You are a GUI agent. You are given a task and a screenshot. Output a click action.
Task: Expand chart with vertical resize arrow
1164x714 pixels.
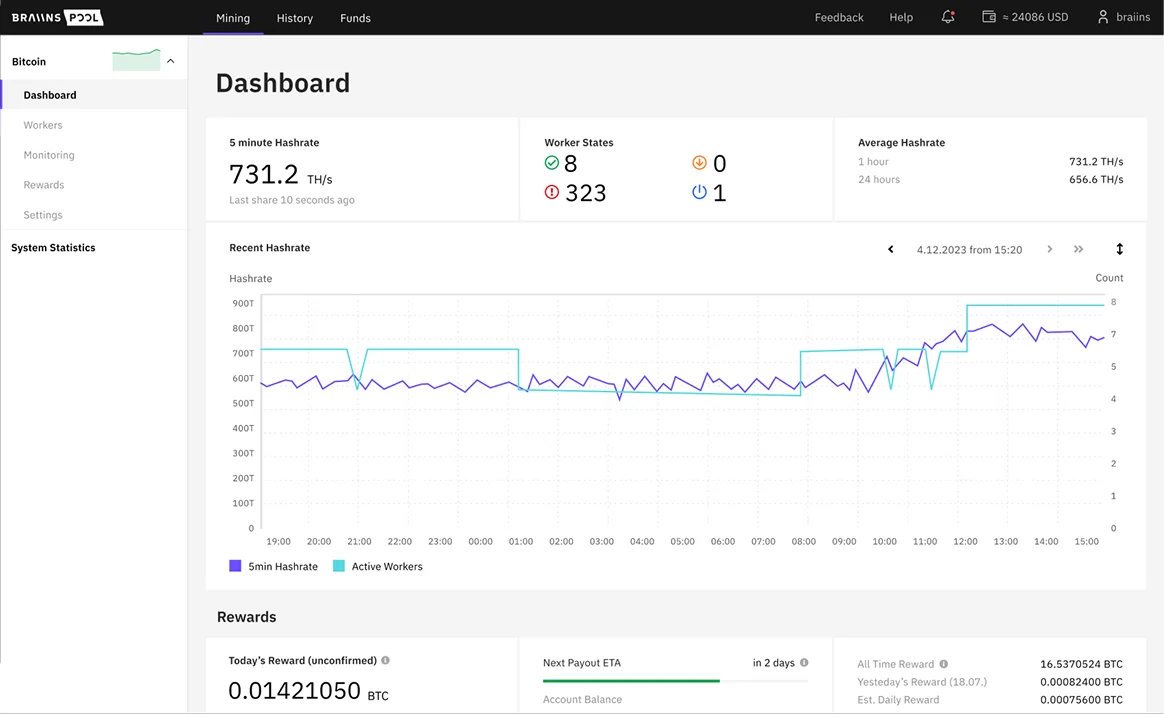(x=1119, y=249)
